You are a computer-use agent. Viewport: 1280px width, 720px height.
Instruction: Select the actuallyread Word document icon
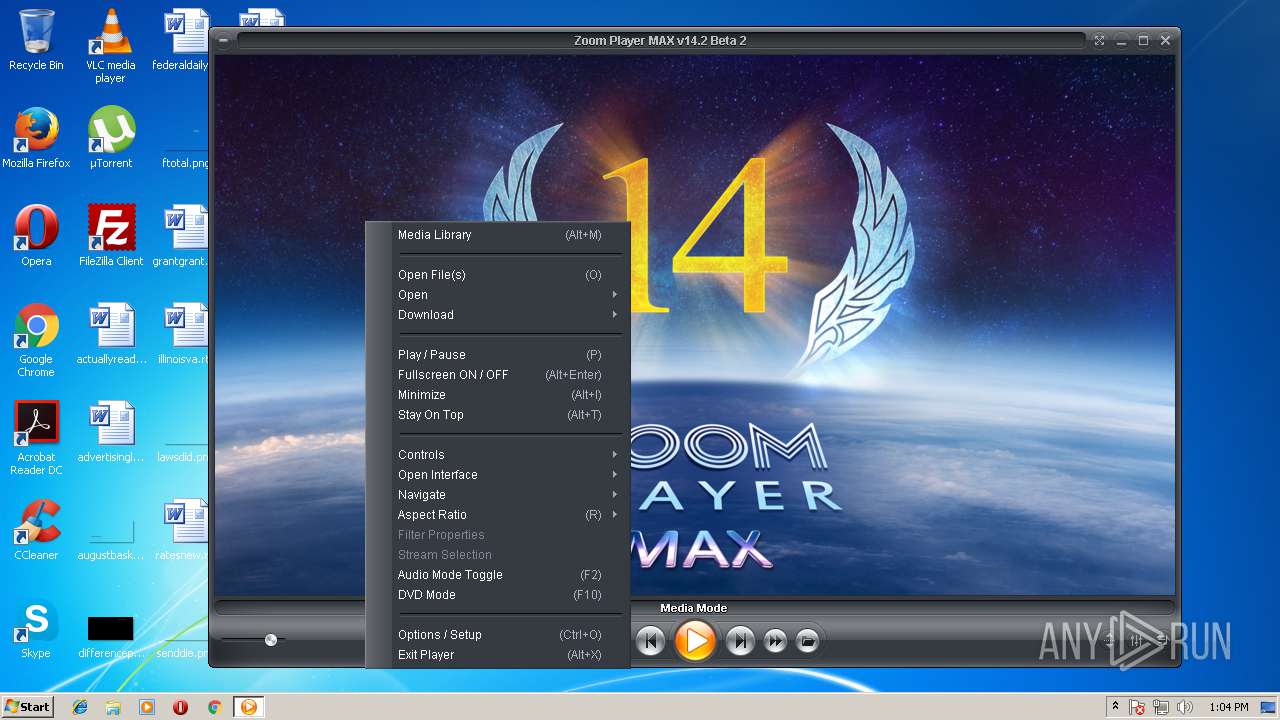point(111,334)
